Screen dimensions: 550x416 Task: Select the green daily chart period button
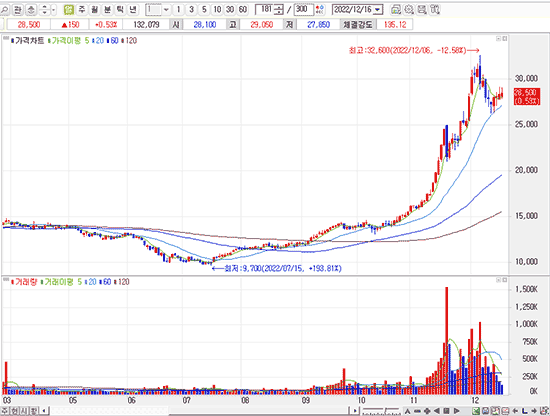point(69,9)
